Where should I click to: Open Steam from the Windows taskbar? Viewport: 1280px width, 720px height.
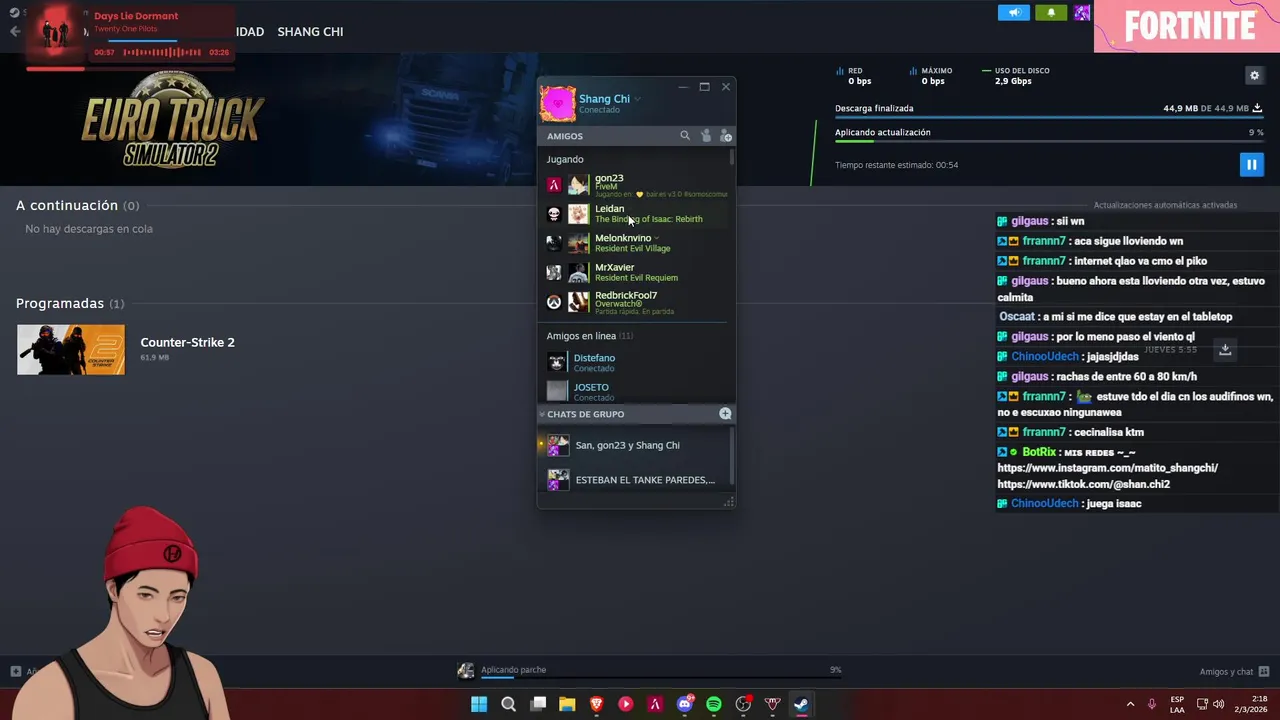tap(801, 704)
